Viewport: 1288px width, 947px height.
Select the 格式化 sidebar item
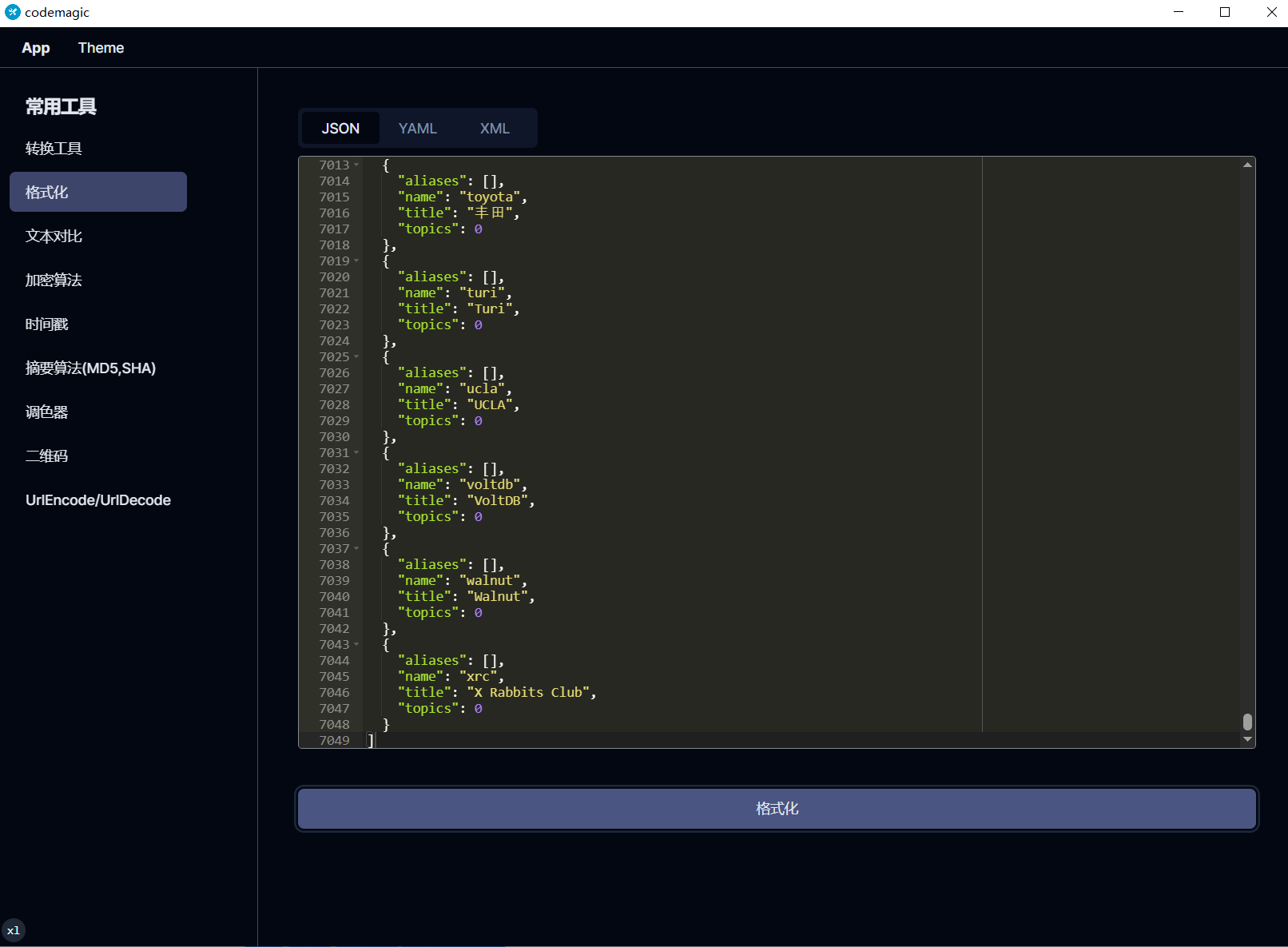tap(98, 192)
